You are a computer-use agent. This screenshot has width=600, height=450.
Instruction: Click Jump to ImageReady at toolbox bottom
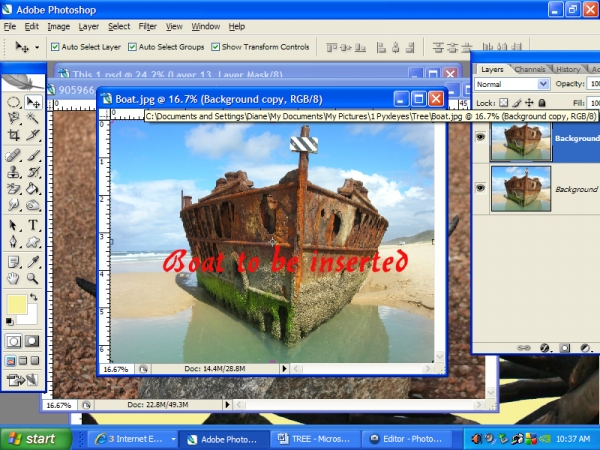pos(23,380)
